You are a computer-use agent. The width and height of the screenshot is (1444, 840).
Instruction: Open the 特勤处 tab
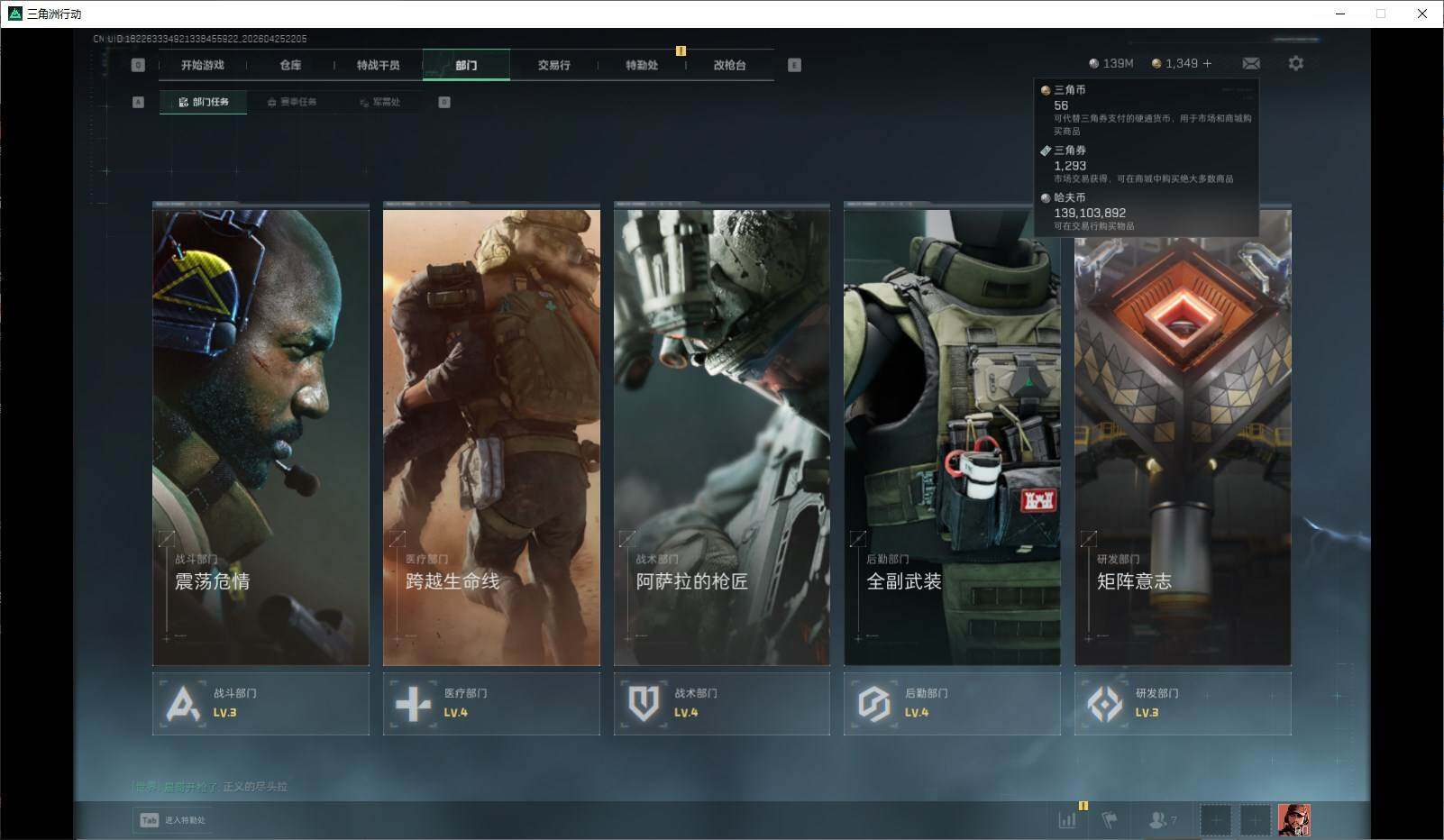click(642, 65)
